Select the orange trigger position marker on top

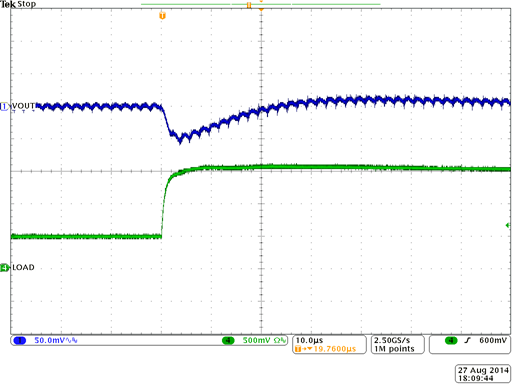162,15
